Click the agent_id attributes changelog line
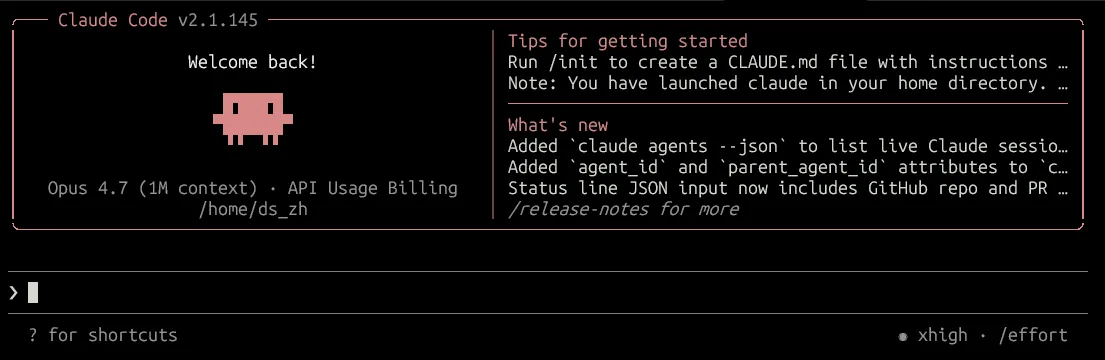The width and height of the screenshot is (1105, 360). coord(788,168)
